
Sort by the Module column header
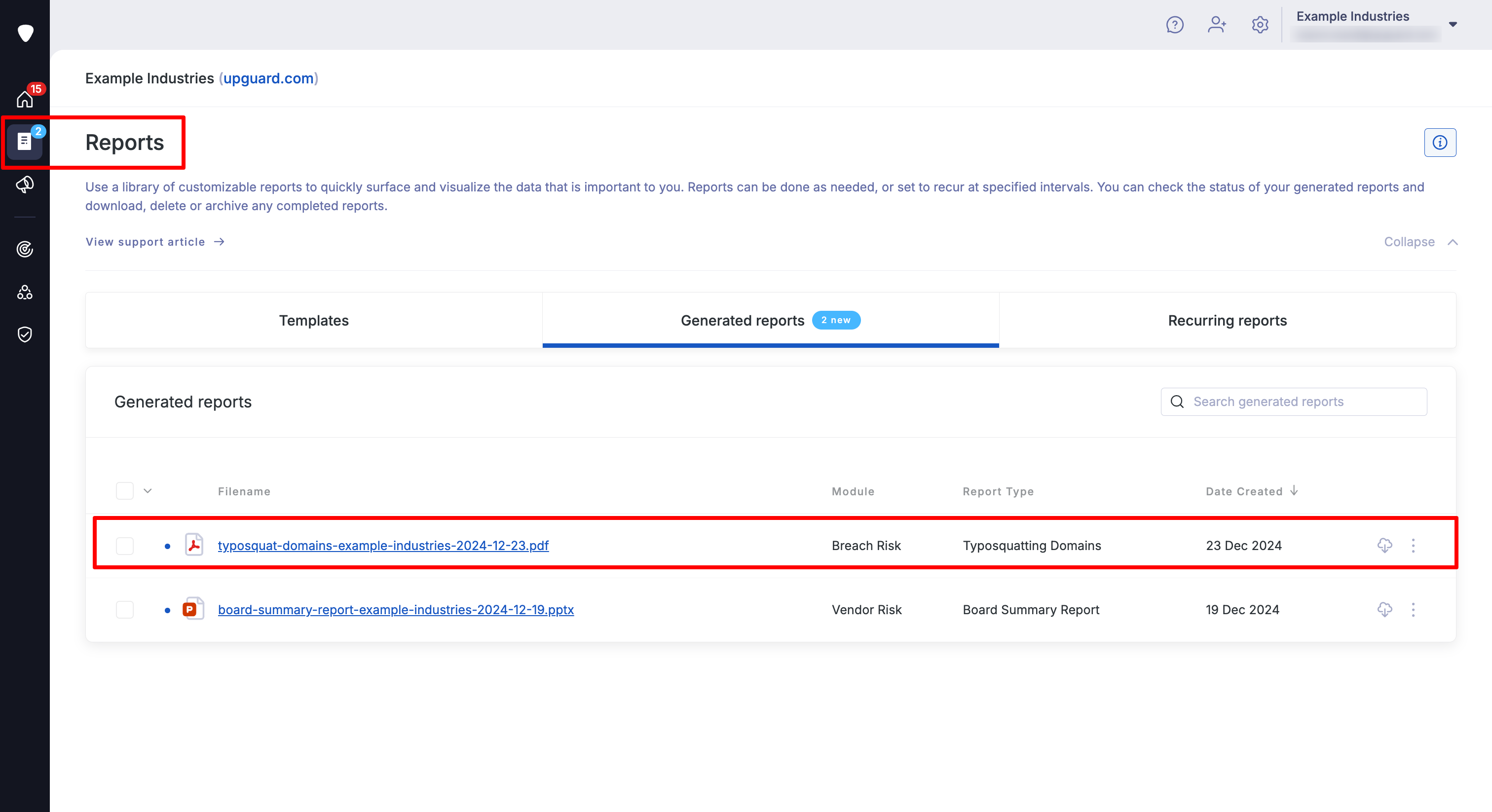853,491
